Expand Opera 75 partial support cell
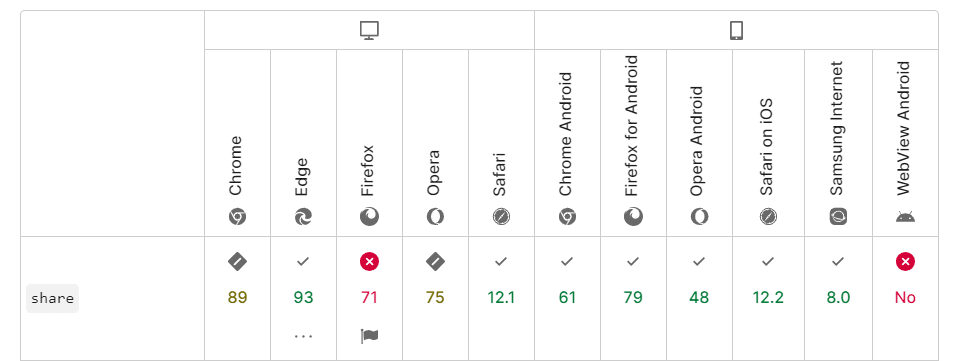961x361 pixels. click(435, 298)
